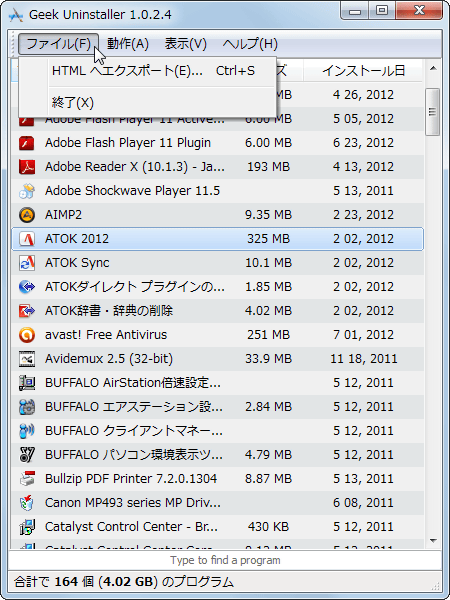Click the Adobe Flash Player 11 Plugin icon
Screen dimensions: 450x600
tap(27, 143)
